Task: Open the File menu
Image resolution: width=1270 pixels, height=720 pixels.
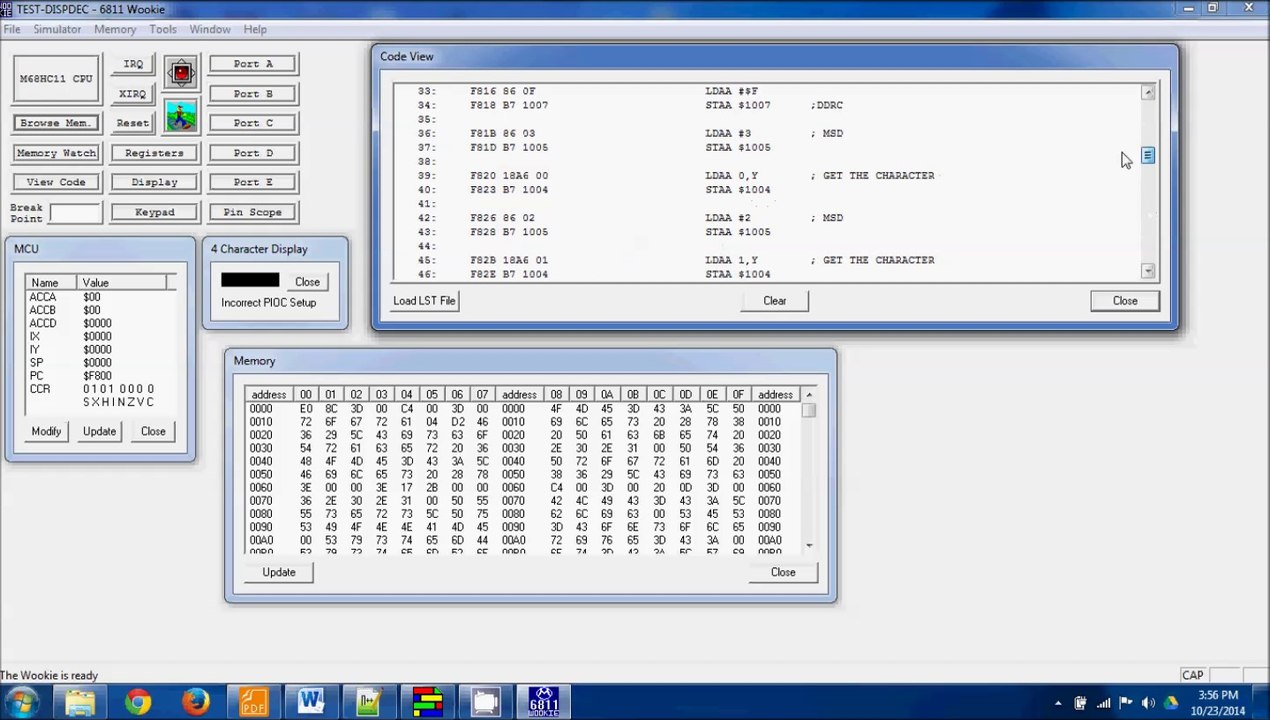Action: point(12,29)
